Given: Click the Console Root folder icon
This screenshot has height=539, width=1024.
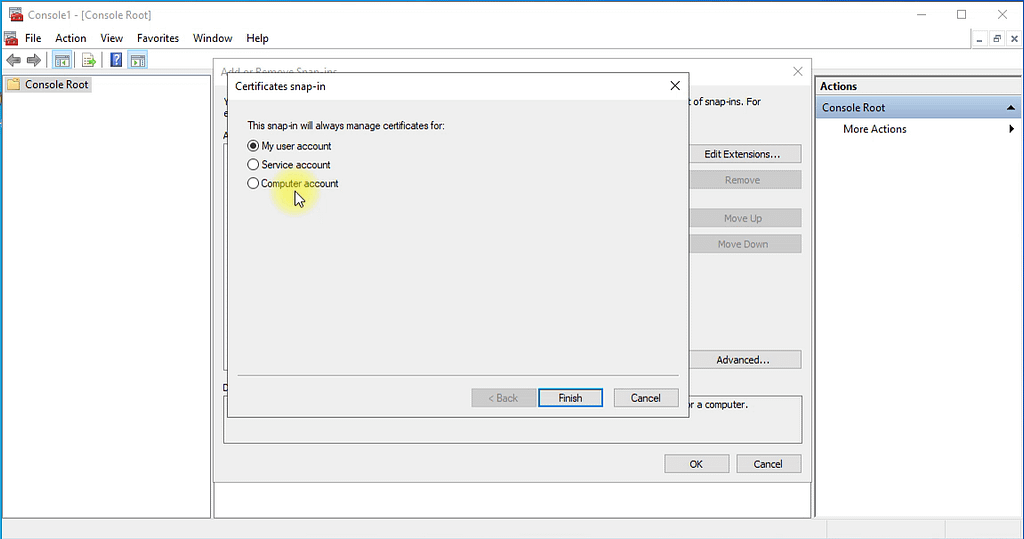Looking at the screenshot, I should (x=13, y=85).
